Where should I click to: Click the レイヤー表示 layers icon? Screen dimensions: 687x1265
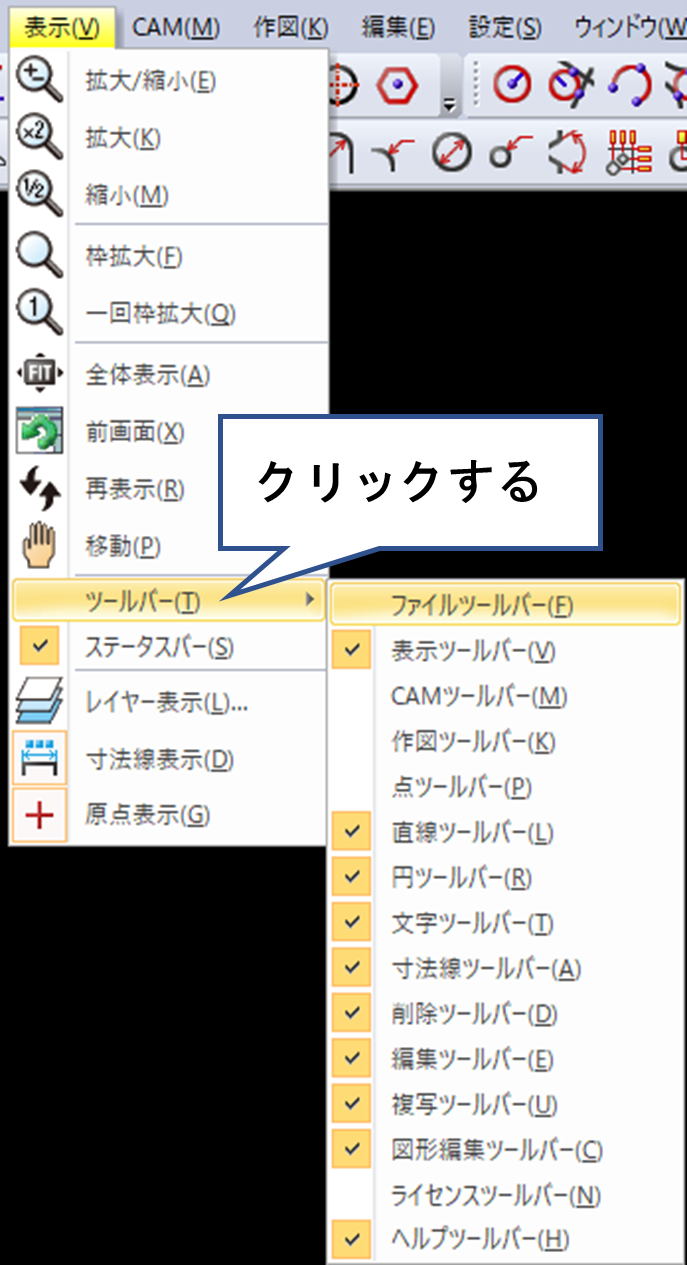(x=40, y=701)
